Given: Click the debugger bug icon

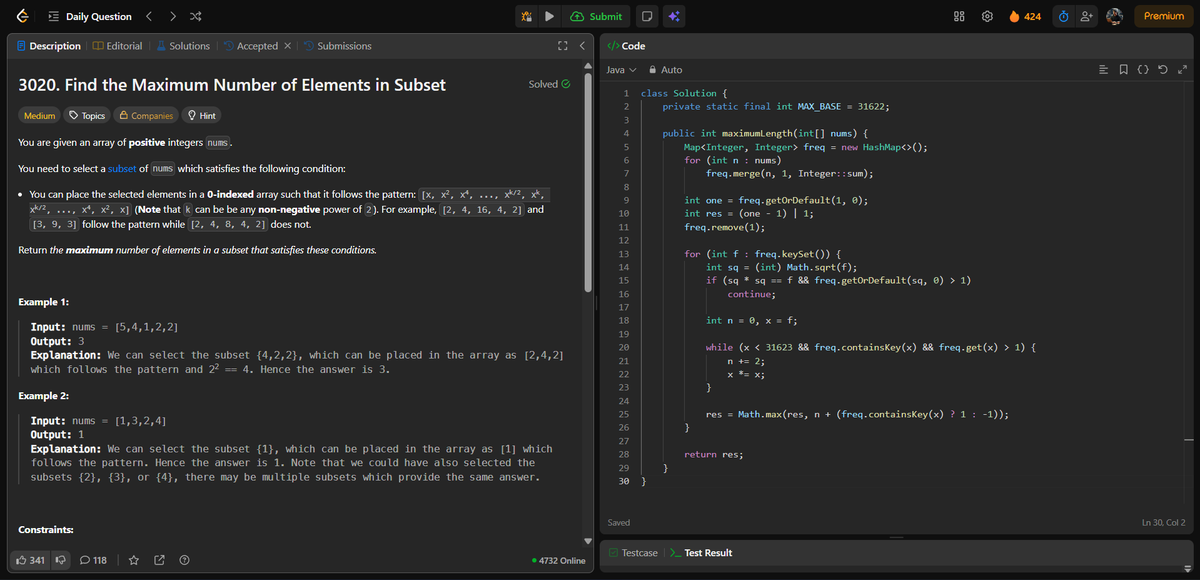Looking at the screenshot, I should [527, 16].
